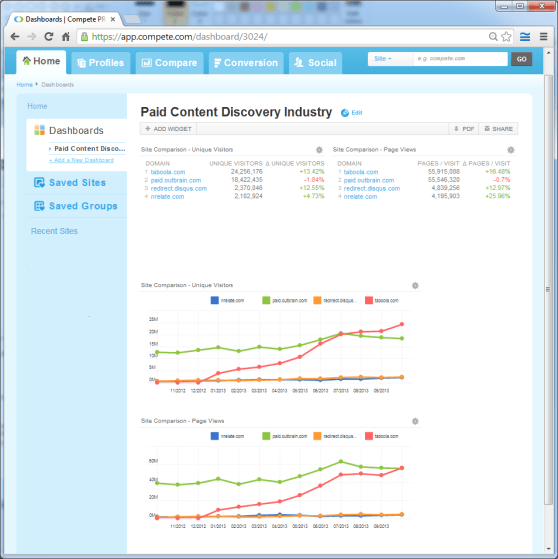Bookmark this page with the star icon
Screen dimensions: 558x559
pos(506,36)
